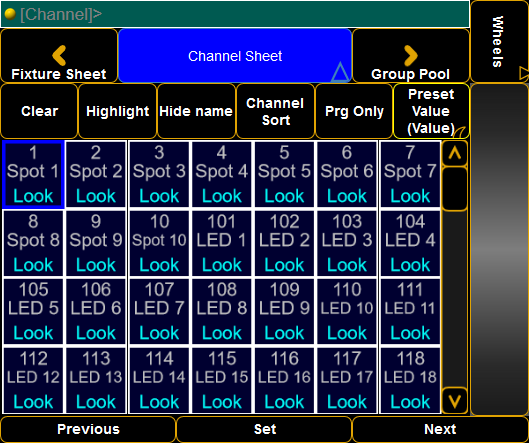Select channel 1 Spot 1 tile
Viewport: 529px width, 443px height.
(x=33, y=175)
